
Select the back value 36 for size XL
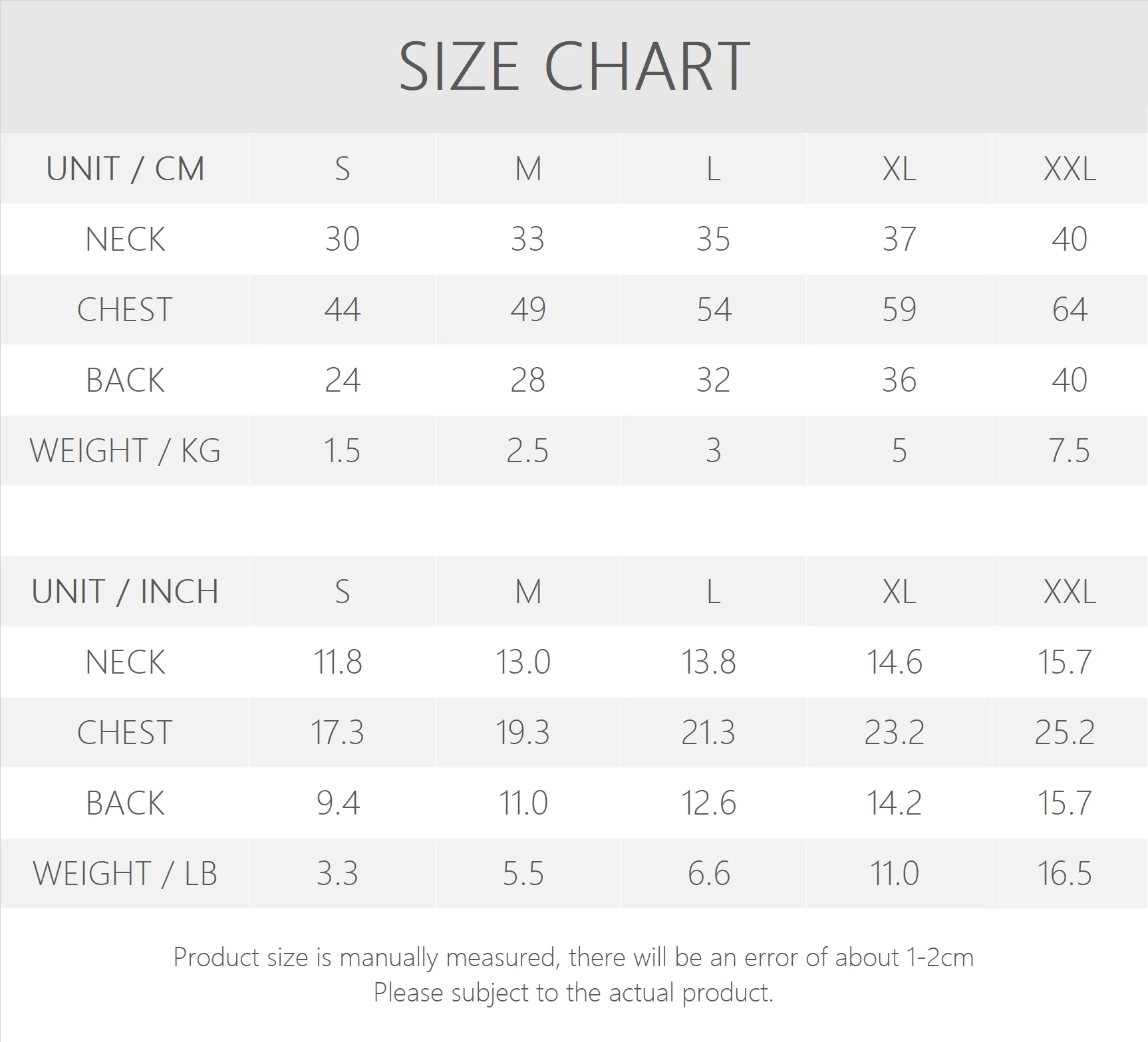pyautogui.click(x=899, y=380)
